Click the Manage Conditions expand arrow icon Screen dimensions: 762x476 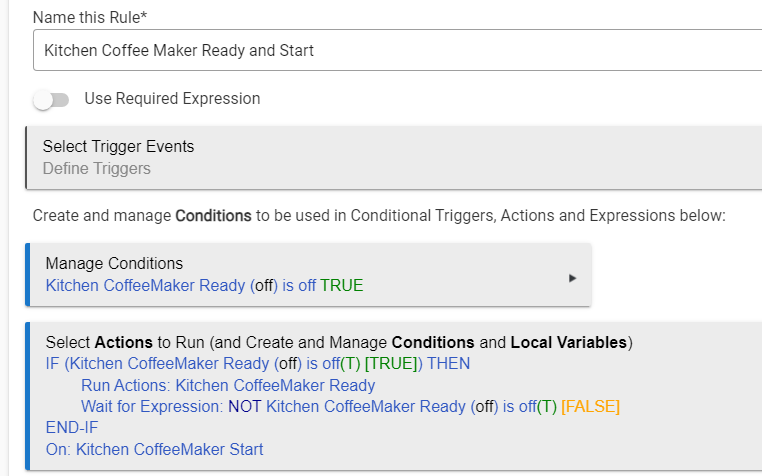pyautogui.click(x=572, y=278)
